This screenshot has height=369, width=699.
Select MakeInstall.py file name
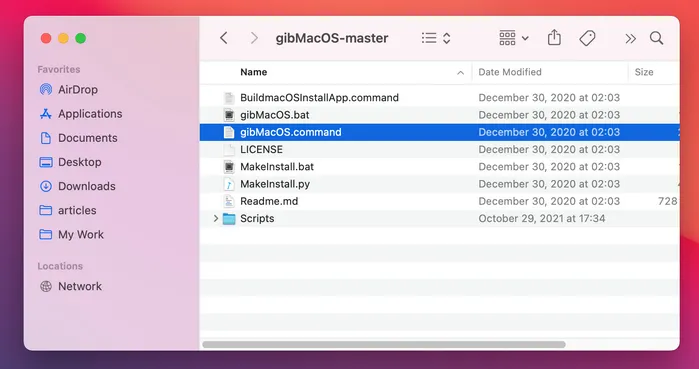pyautogui.click(x=275, y=184)
